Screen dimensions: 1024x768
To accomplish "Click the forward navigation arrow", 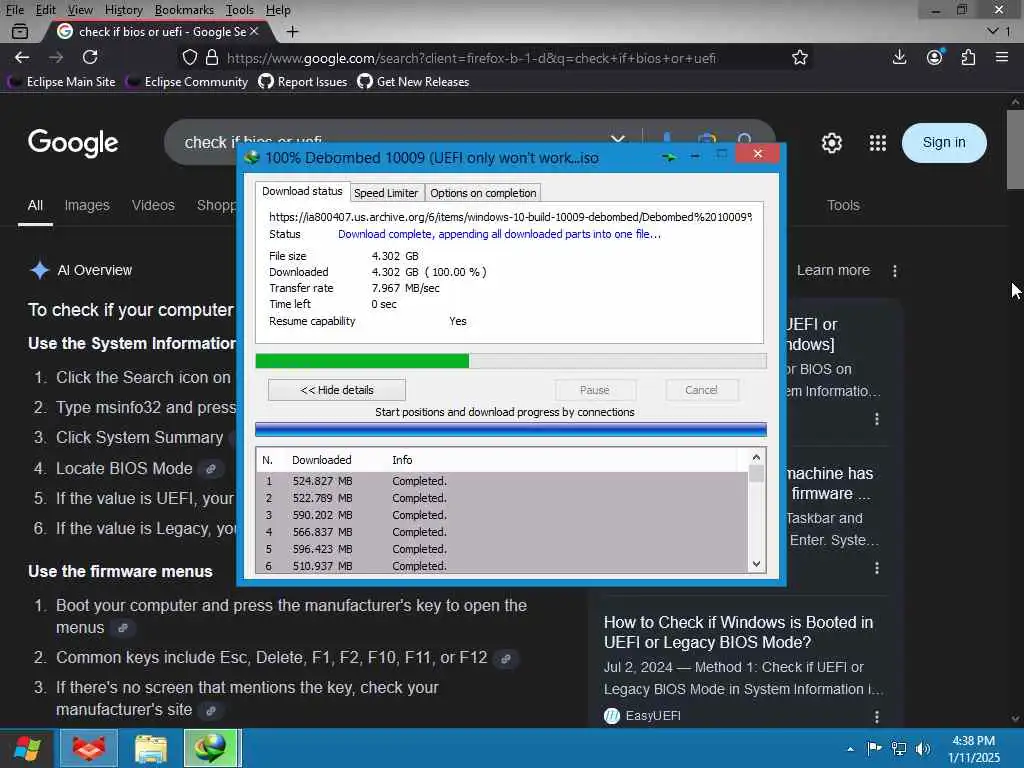I will coord(56,57).
